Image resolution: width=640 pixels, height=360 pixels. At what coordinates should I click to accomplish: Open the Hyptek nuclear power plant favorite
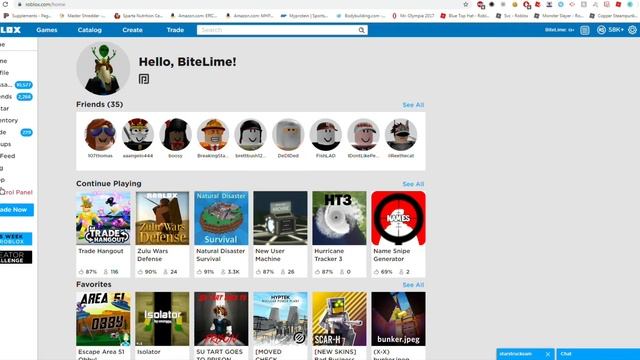[x=280, y=325]
